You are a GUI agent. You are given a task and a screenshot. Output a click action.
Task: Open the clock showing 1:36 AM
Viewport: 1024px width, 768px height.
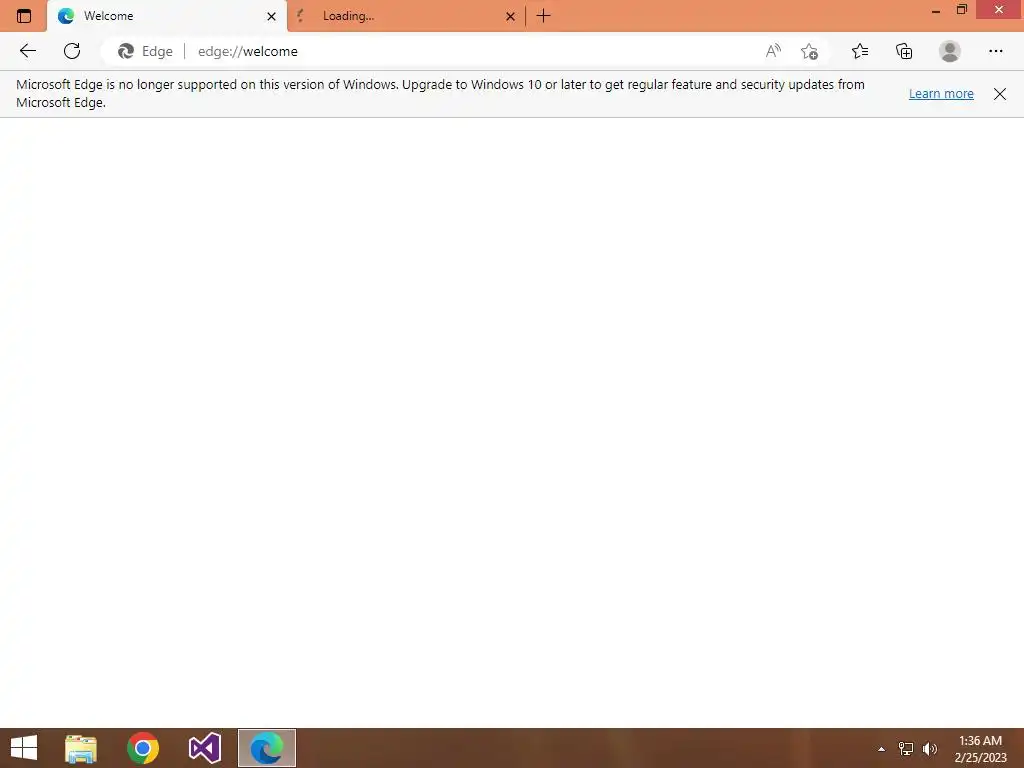980,749
